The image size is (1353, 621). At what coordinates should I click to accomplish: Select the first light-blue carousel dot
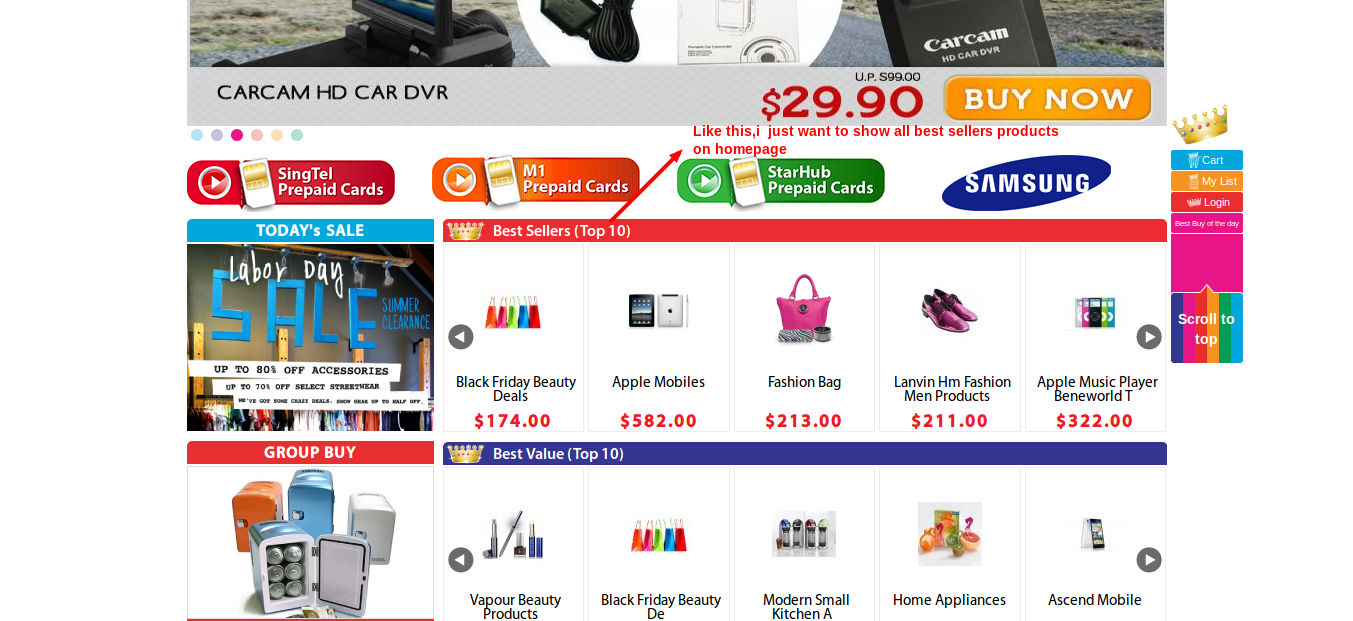click(197, 135)
